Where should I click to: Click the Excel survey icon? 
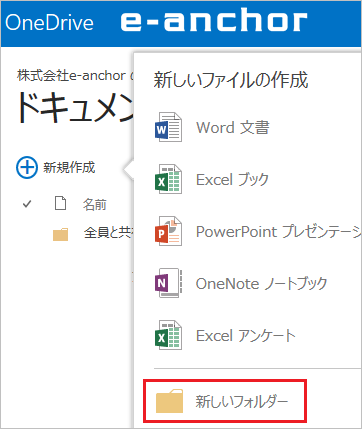coord(168,335)
